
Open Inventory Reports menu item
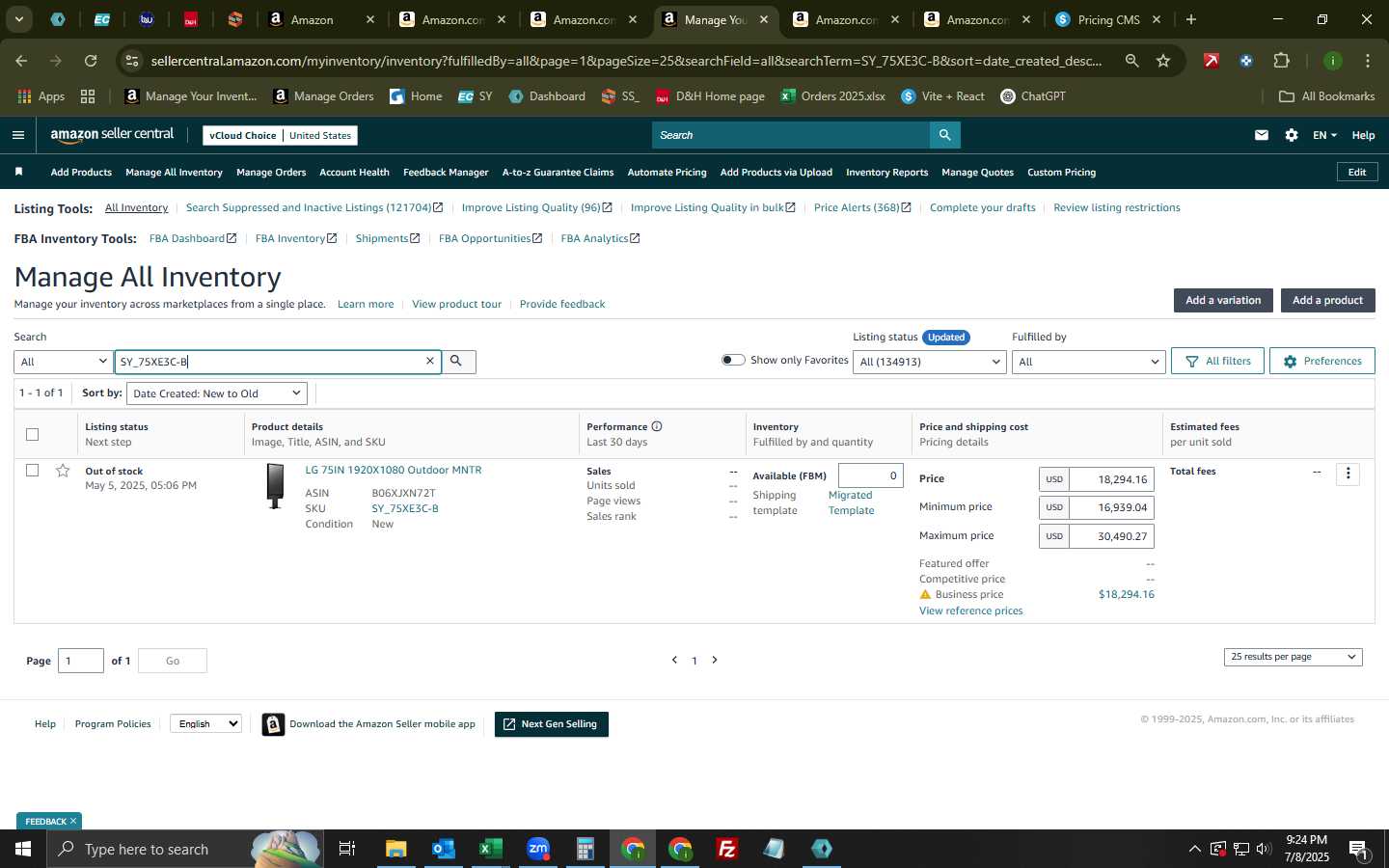886,172
